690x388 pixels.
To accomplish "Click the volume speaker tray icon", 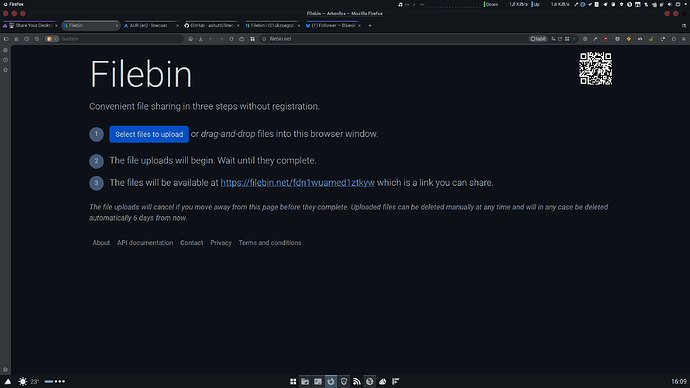I will point(669,4).
